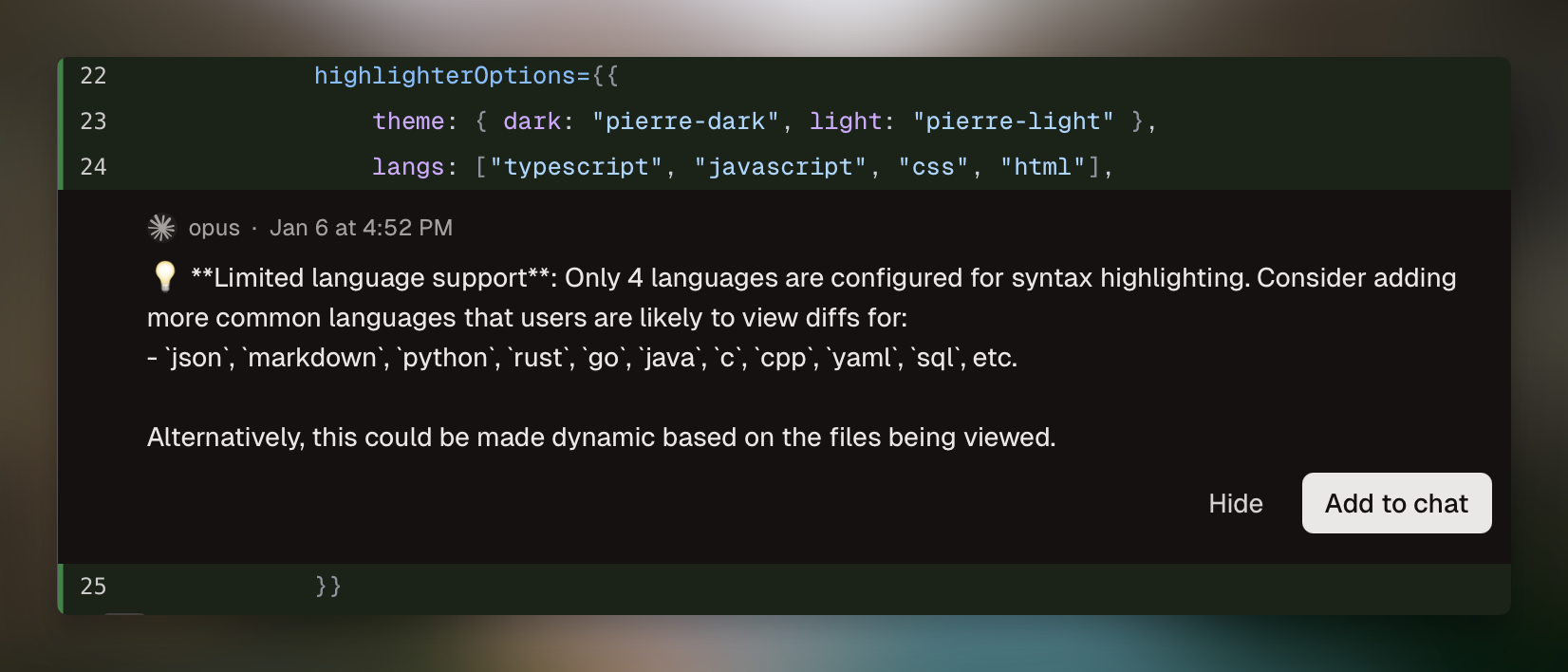Screen dimensions: 1568x672
Task: Click the opus starburst avatar icon
Action: [x=162, y=228]
